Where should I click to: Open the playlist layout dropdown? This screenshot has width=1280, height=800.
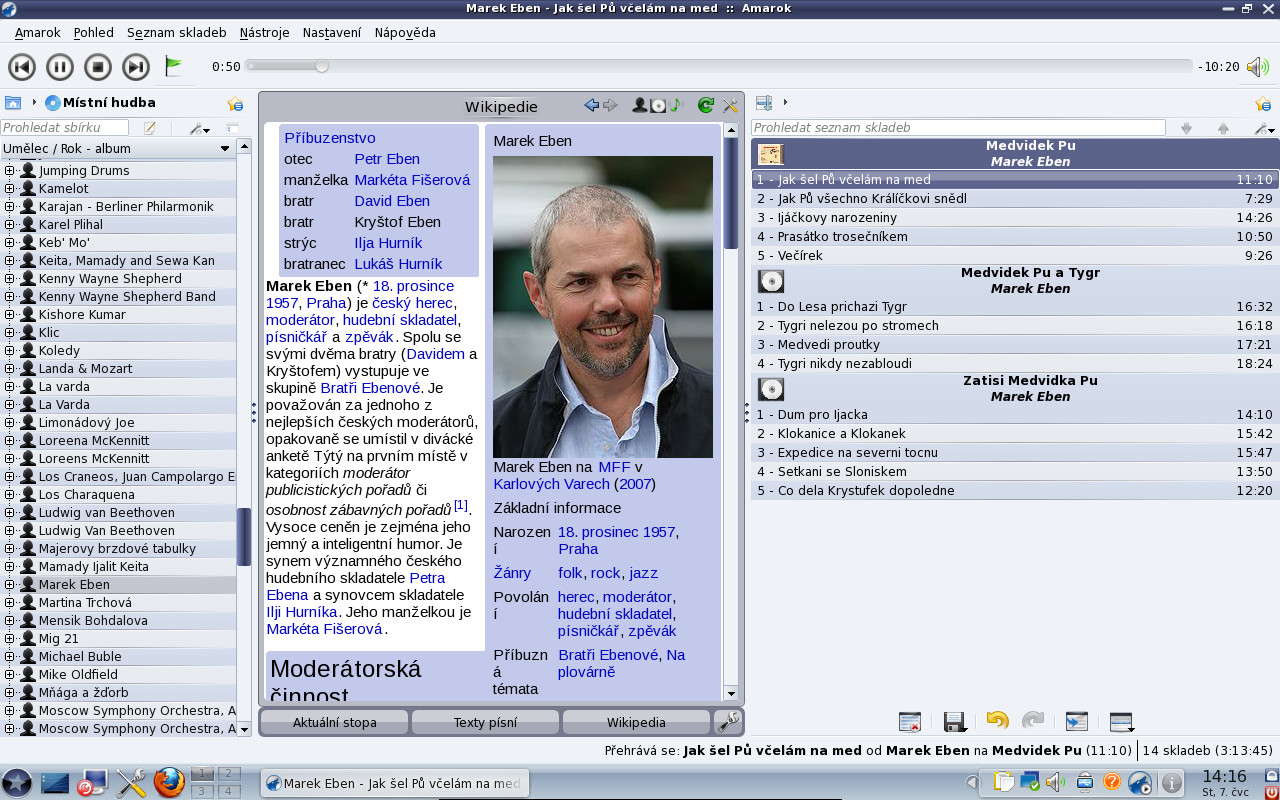click(x=1122, y=722)
